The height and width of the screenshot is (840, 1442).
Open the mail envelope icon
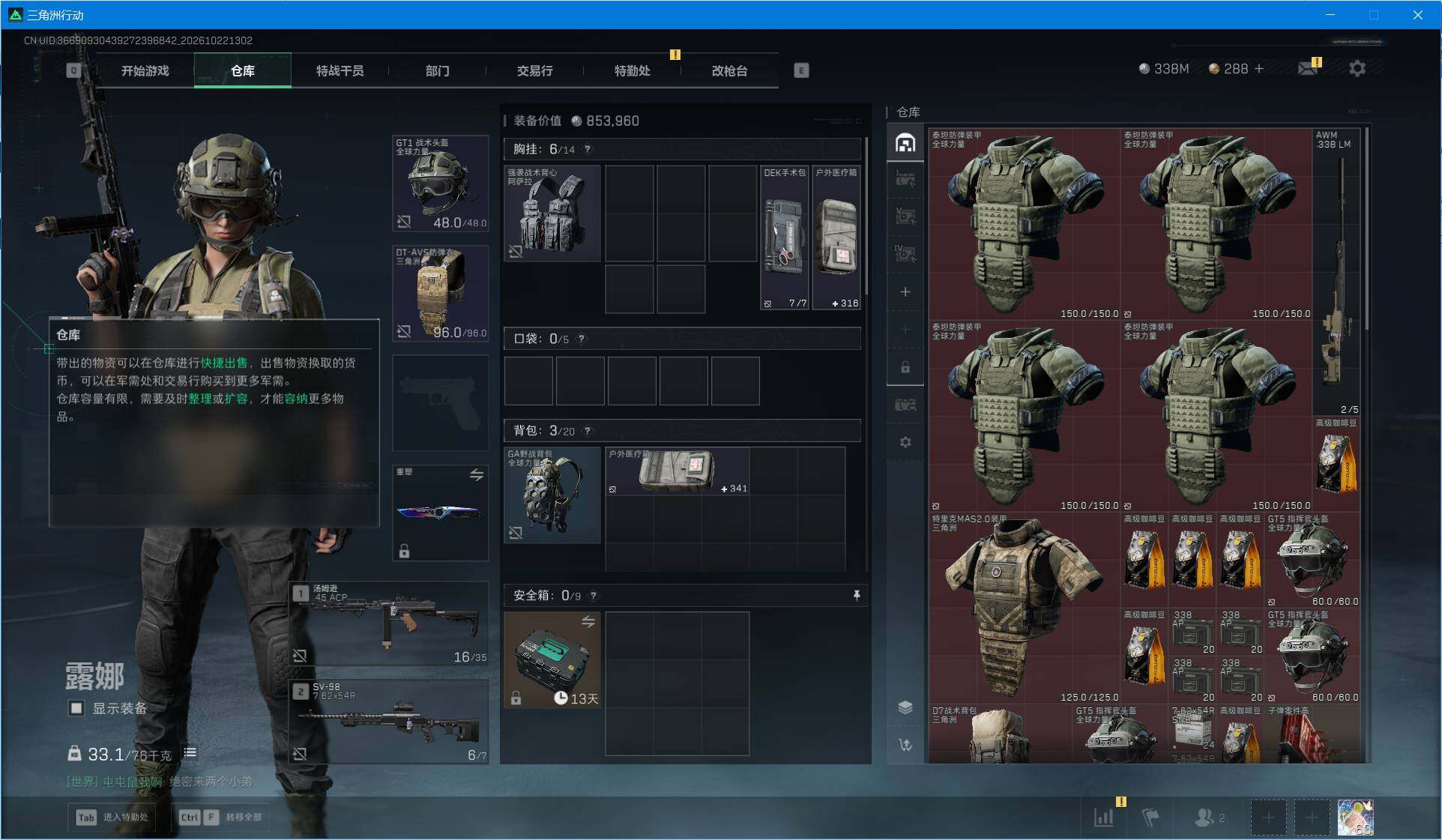pyautogui.click(x=1308, y=69)
